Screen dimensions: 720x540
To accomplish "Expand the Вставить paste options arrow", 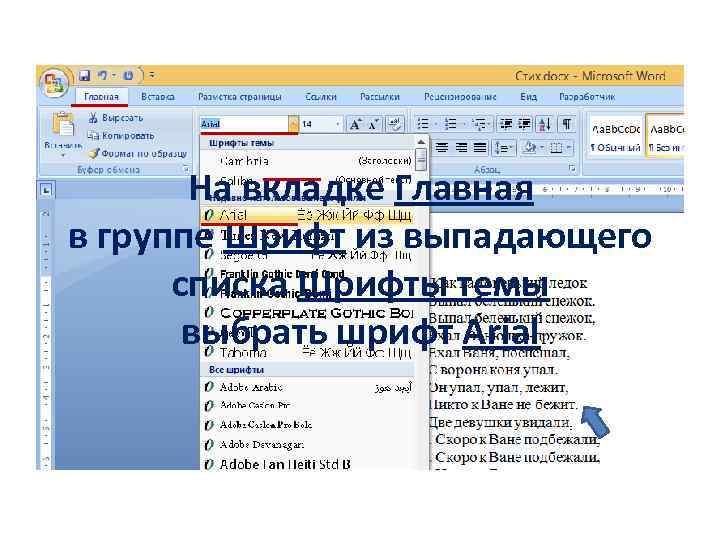I will 62,155.
